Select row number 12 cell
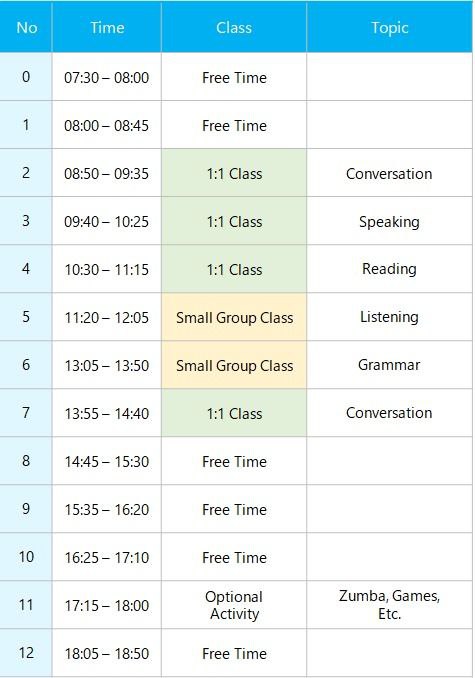Image resolution: width=475 pixels, height=678 pixels. [x=26, y=653]
